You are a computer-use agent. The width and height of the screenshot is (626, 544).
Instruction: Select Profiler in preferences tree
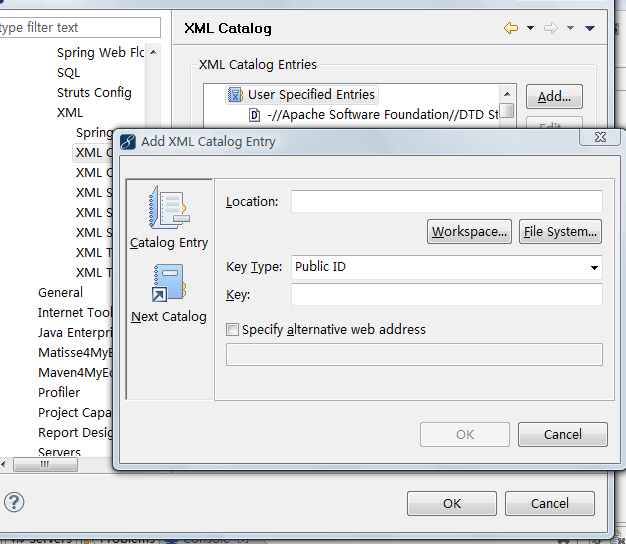59,392
